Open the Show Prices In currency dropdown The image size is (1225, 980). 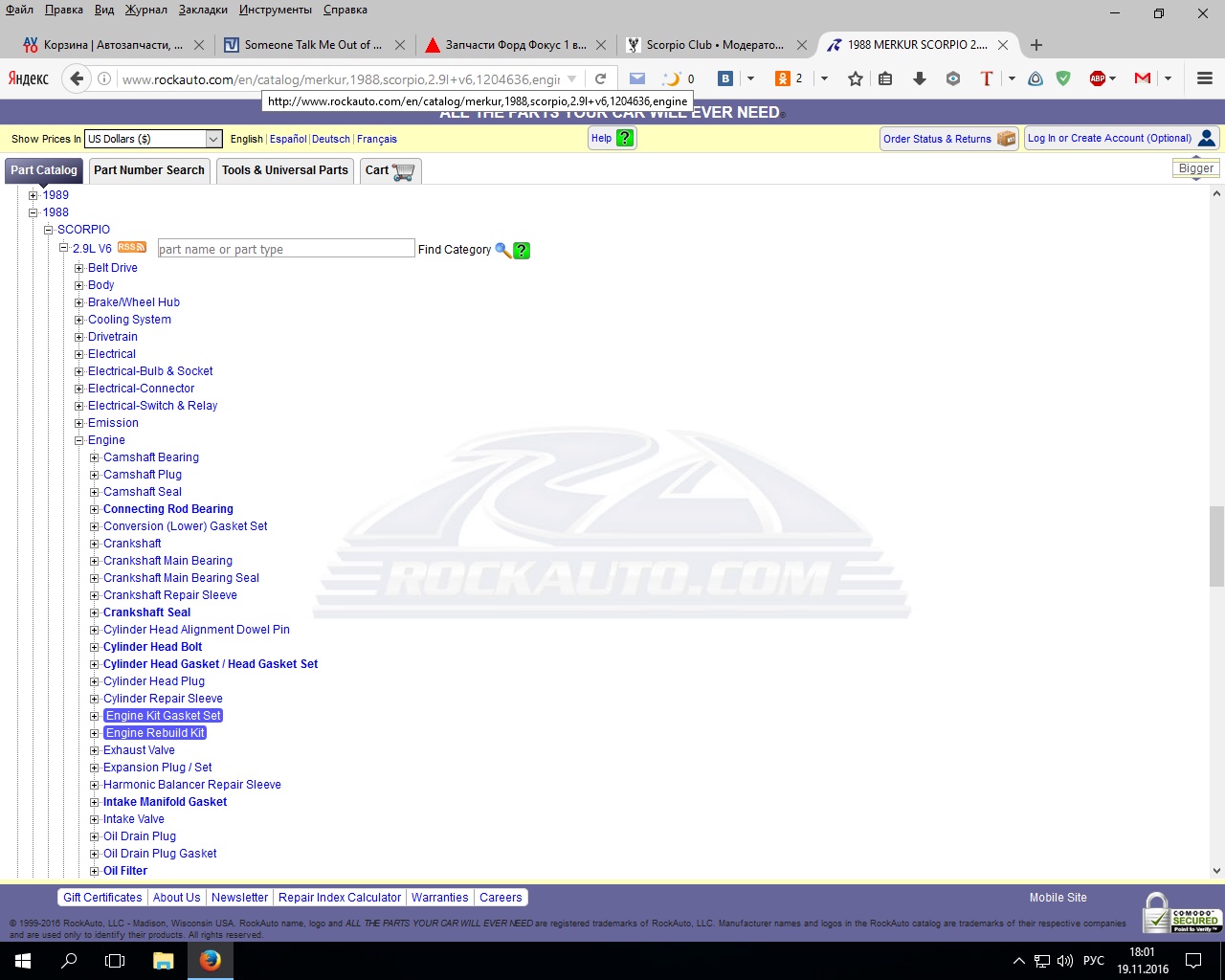(x=153, y=139)
